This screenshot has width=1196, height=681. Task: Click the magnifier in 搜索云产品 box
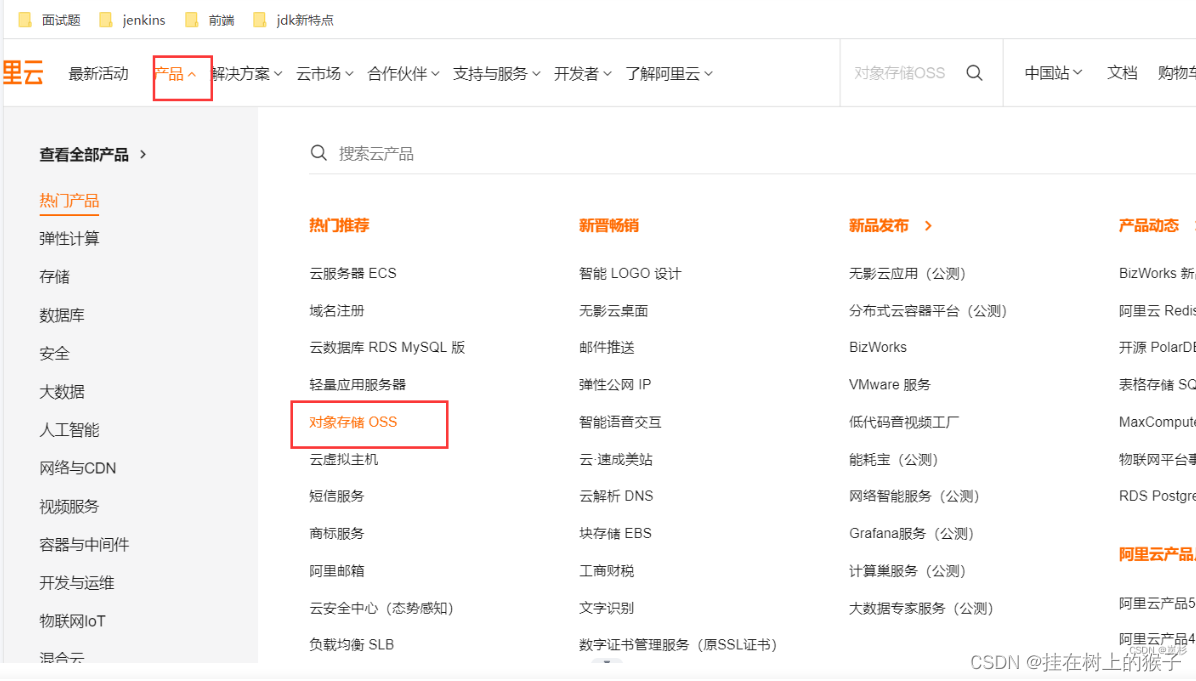(319, 153)
